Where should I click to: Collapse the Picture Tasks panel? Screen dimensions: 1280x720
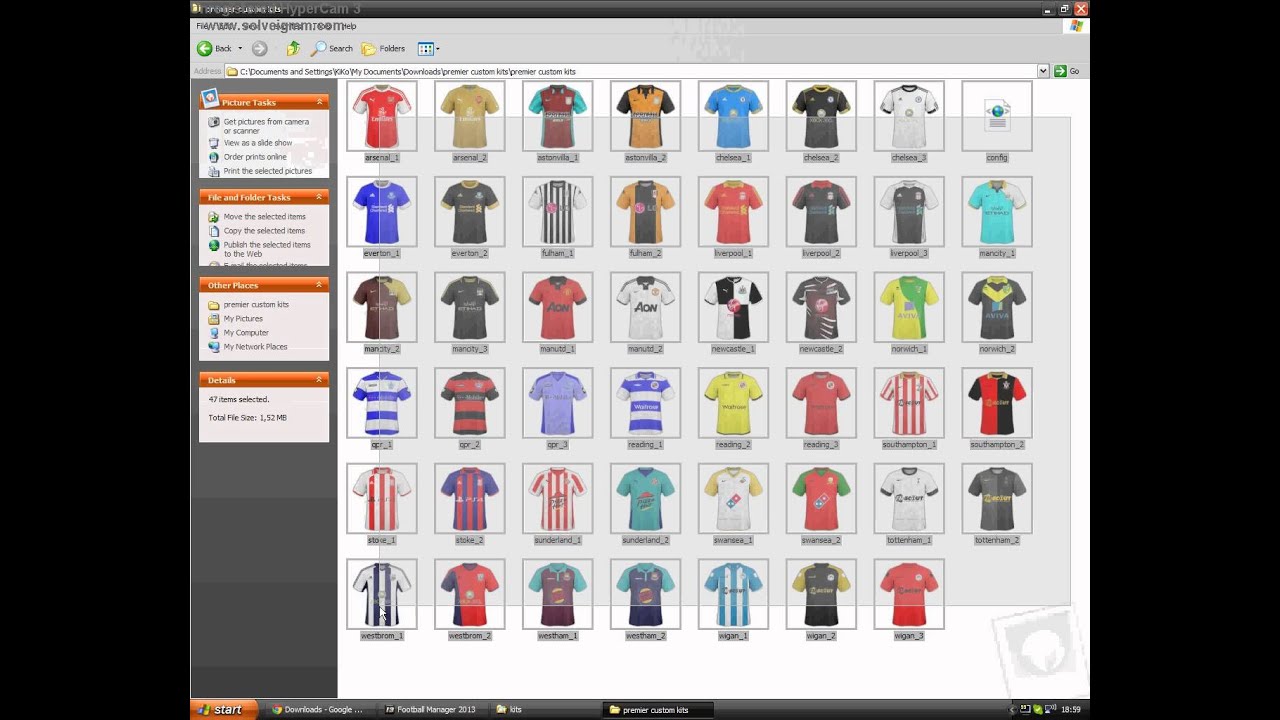(x=320, y=102)
